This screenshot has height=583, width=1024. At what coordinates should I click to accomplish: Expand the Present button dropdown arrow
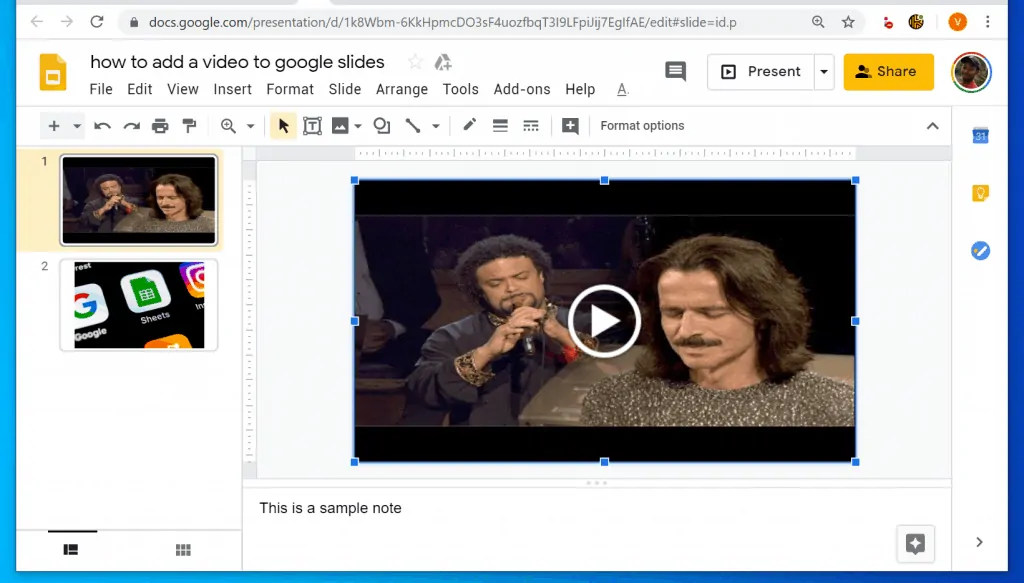pyautogui.click(x=824, y=72)
